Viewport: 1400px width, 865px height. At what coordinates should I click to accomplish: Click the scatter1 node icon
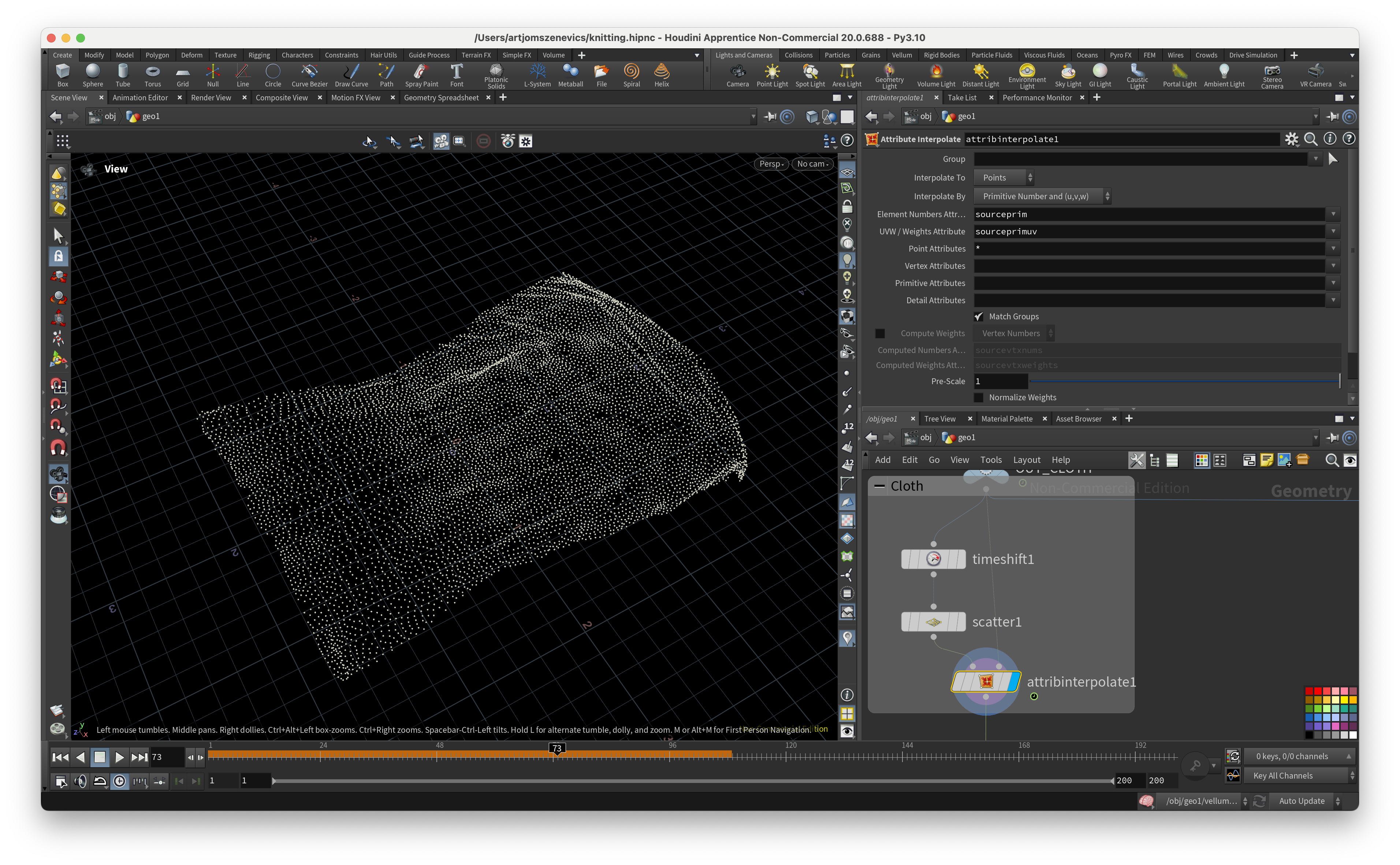click(x=933, y=622)
